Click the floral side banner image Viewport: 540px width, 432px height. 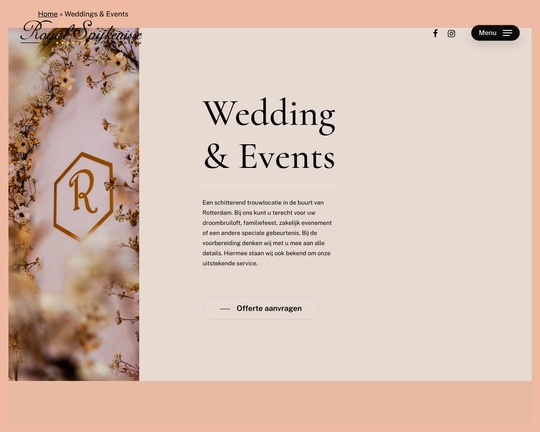tap(74, 204)
